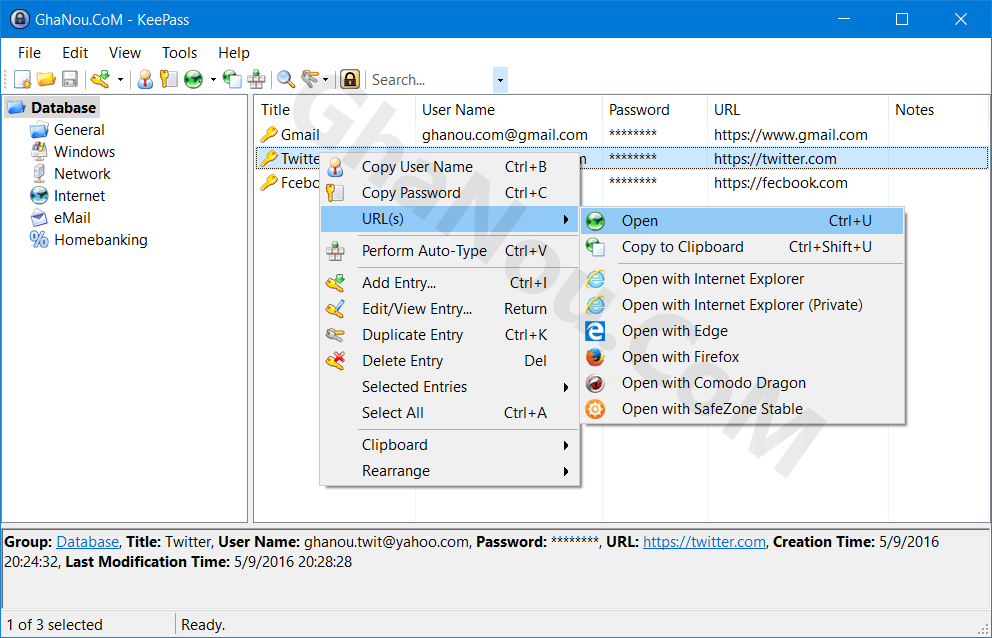Click the ghanou.com@gmail.com user name cell
This screenshot has width=992, height=638.
[504, 135]
